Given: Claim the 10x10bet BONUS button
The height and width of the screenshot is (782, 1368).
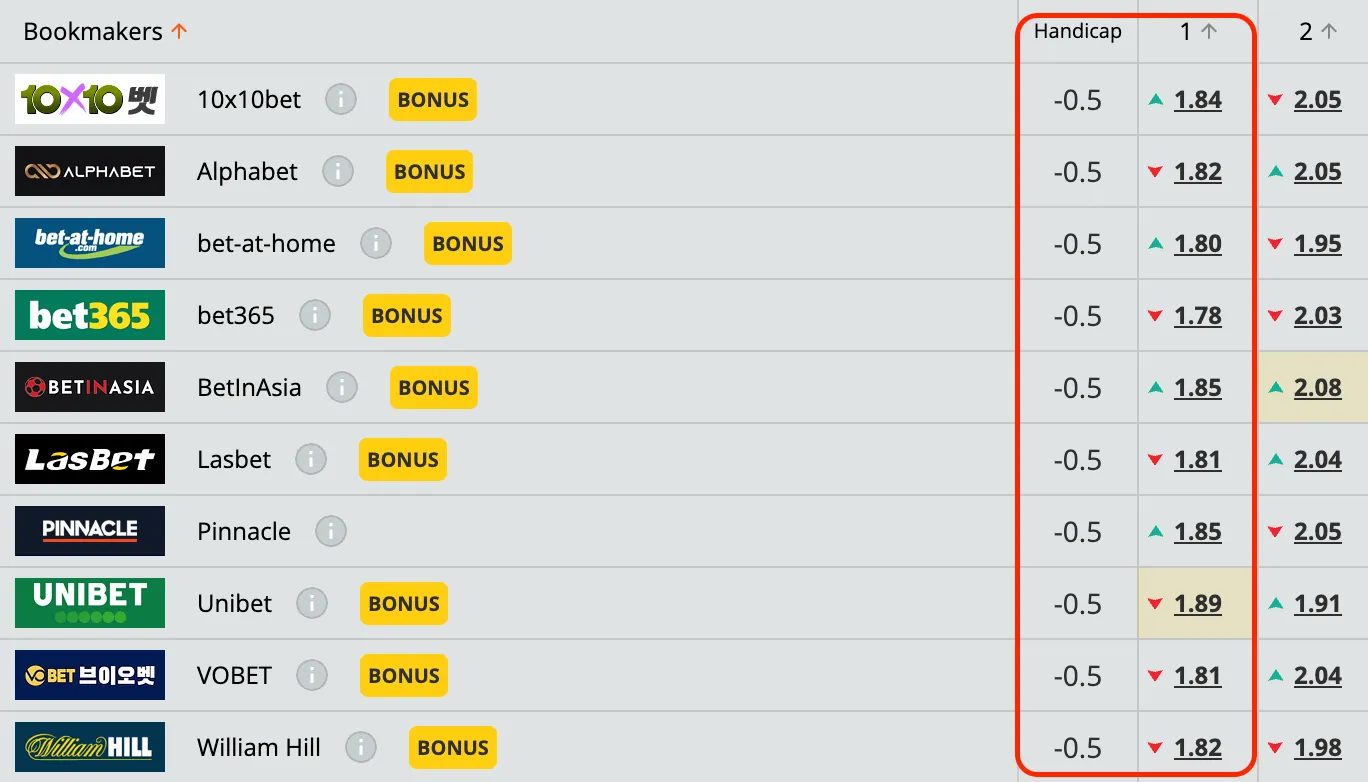Looking at the screenshot, I should pyautogui.click(x=433, y=100).
